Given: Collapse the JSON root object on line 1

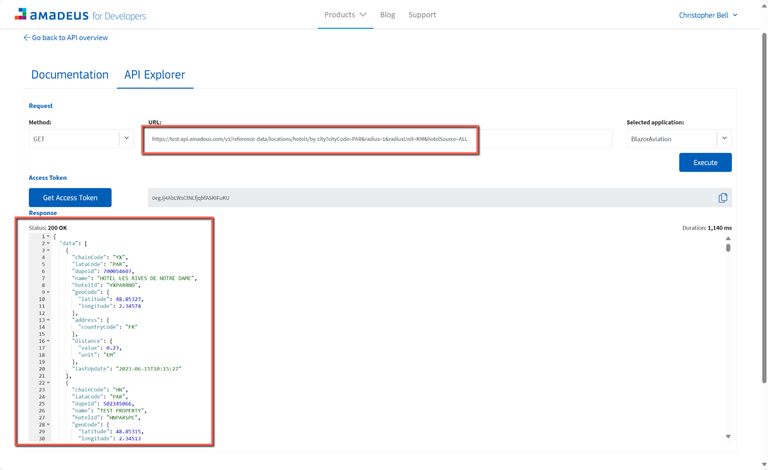Looking at the screenshot, I should (48, 237).
